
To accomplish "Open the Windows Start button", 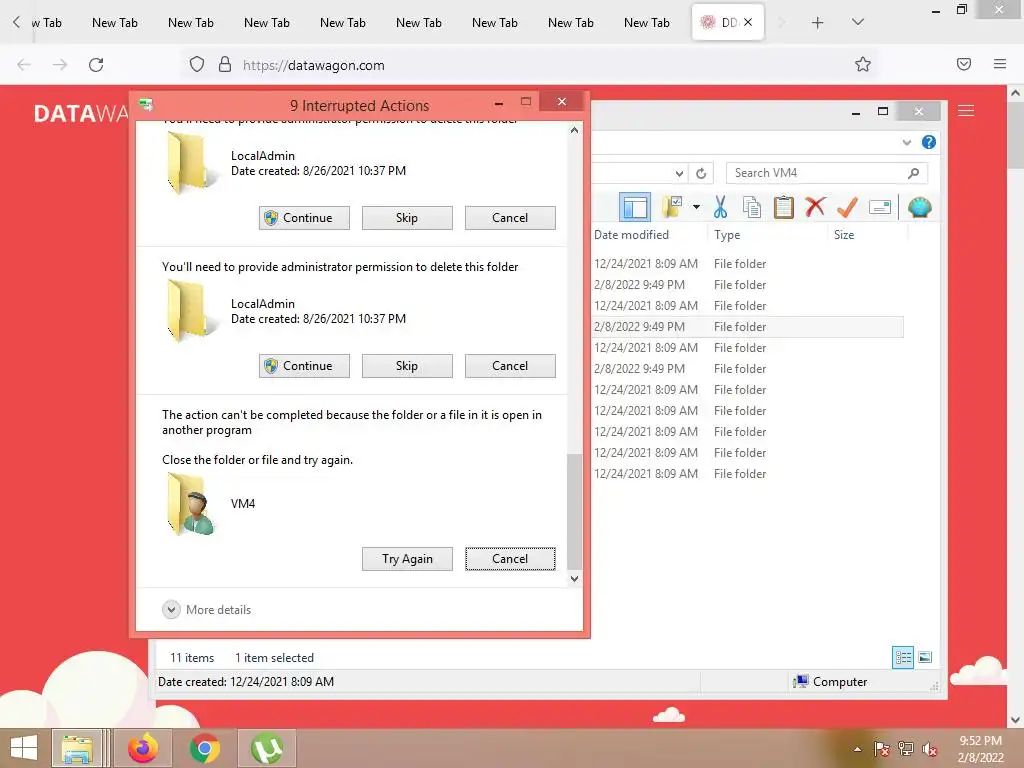I will point(24,748).
